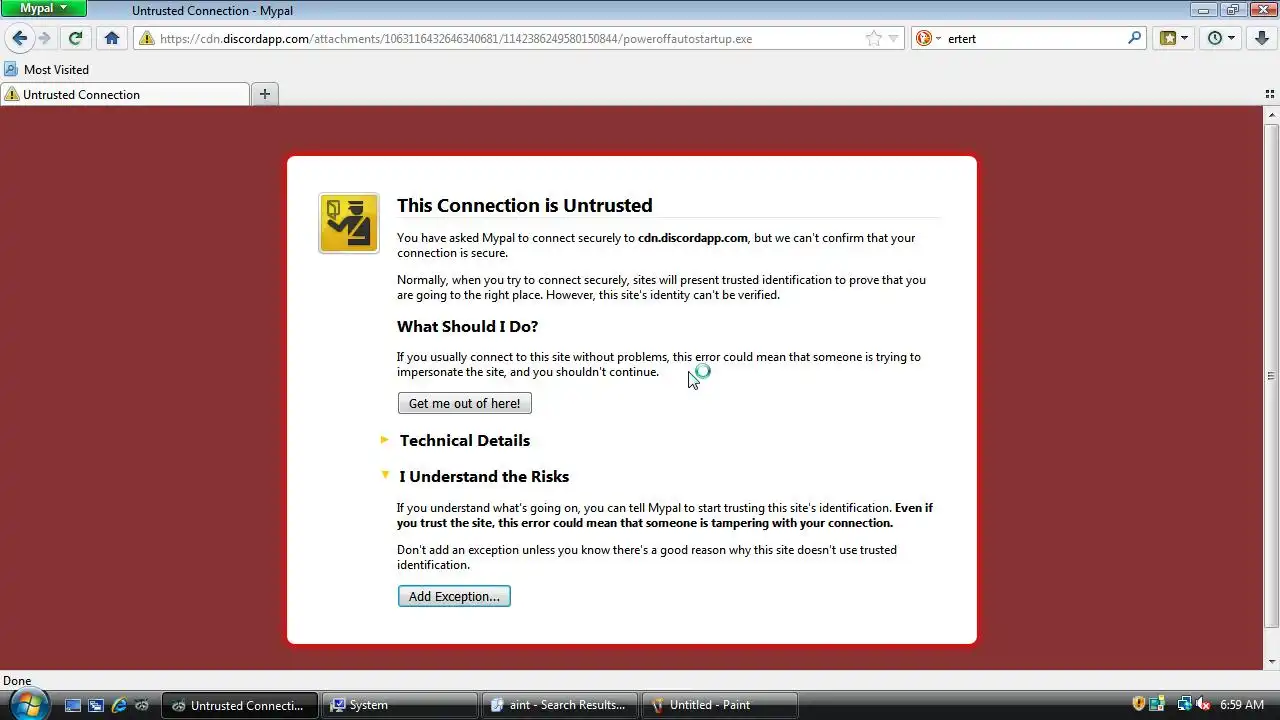Click the security shield tray icon
Screen dimensions: 1280x720
1138,704
